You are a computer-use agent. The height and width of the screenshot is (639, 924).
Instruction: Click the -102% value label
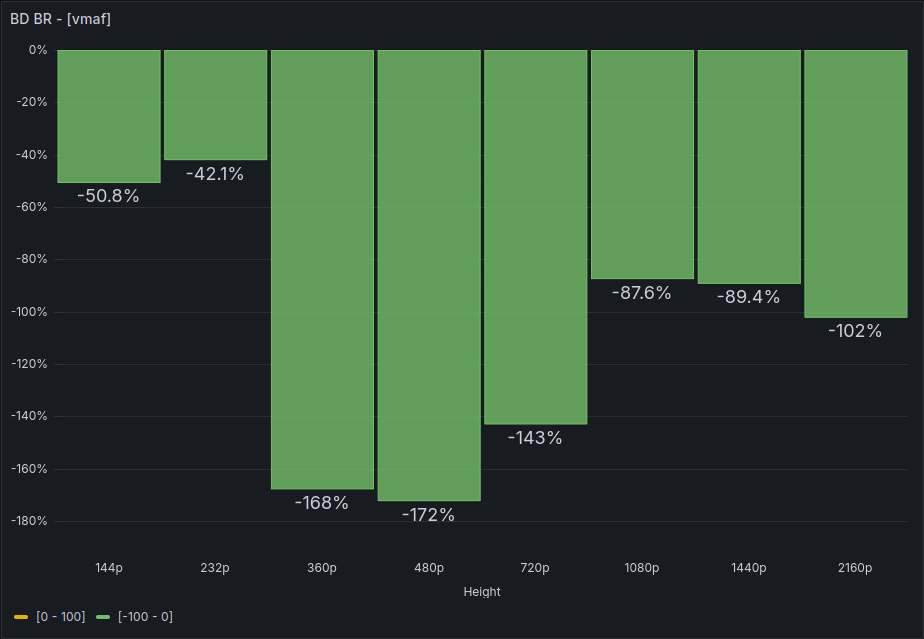tap(855, 331)
